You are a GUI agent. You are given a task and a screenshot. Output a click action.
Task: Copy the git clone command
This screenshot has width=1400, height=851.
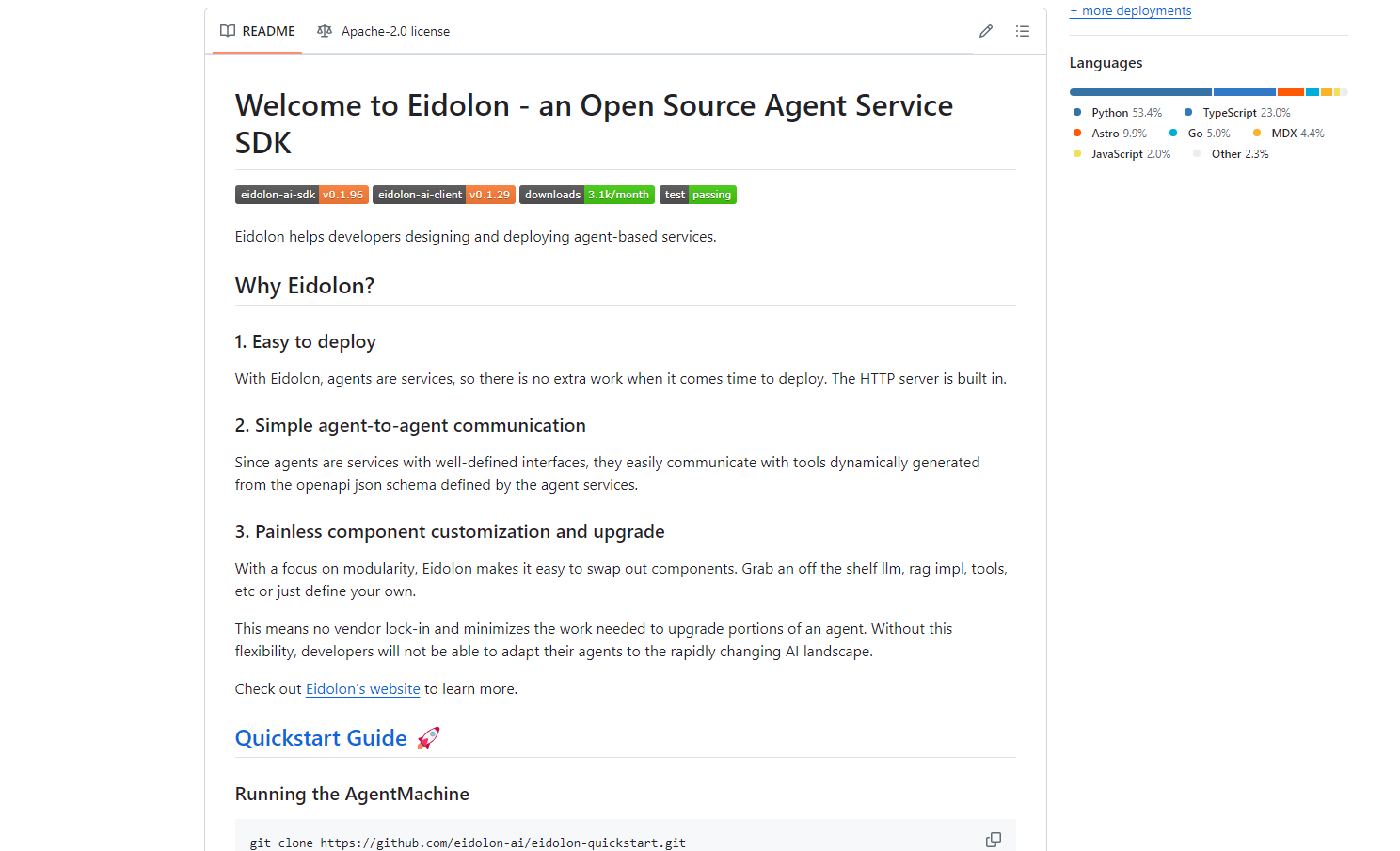(993, 840)
